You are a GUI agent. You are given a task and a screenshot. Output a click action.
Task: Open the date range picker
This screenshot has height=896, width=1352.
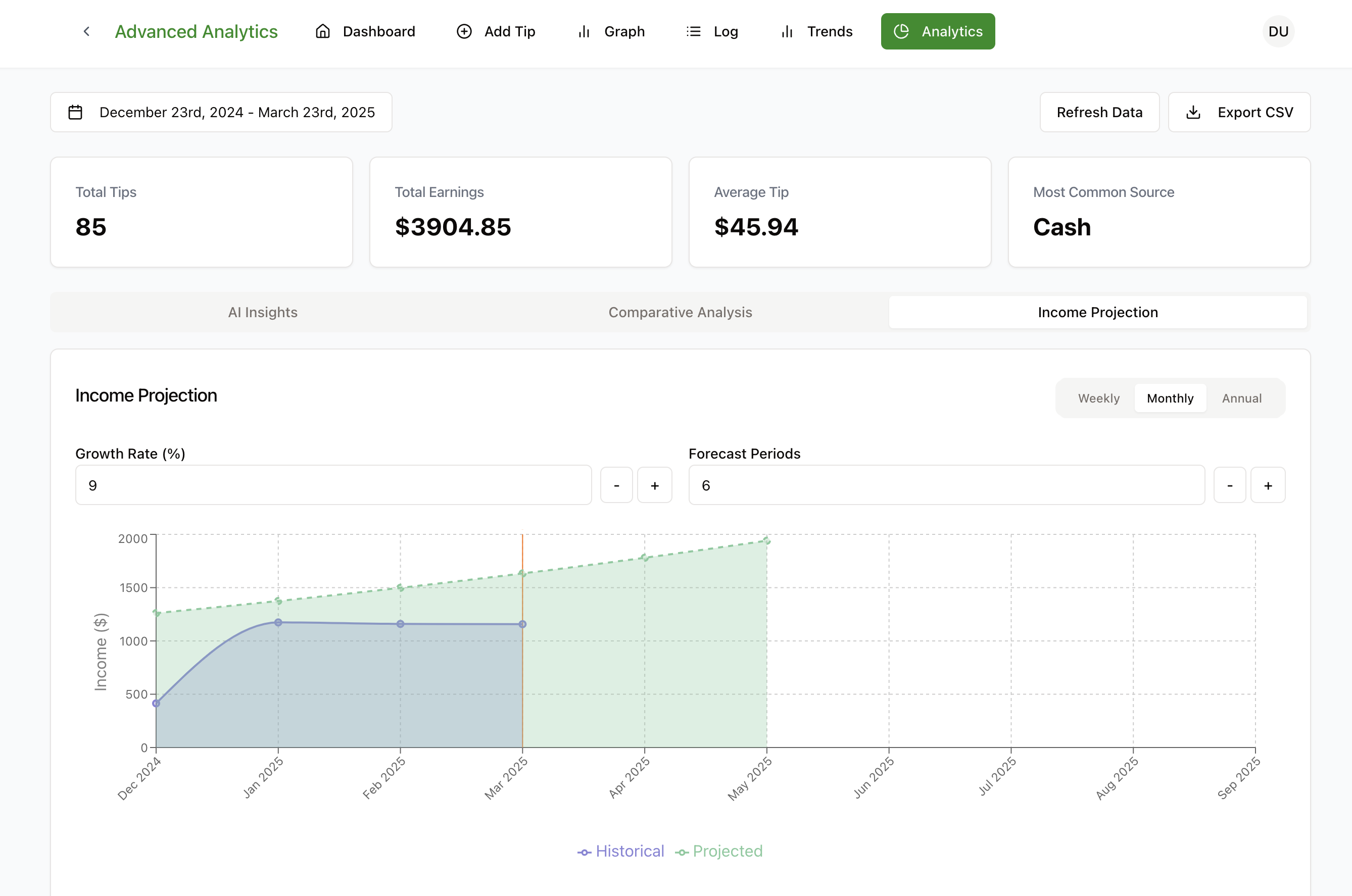(221, 113)
